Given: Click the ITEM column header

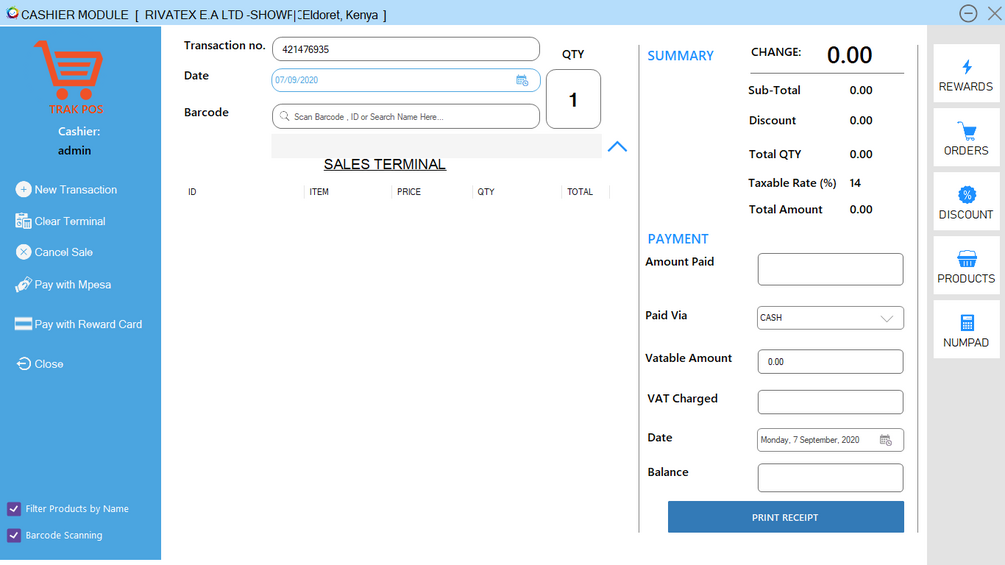Looking at the screenshot, I should 319,192.
